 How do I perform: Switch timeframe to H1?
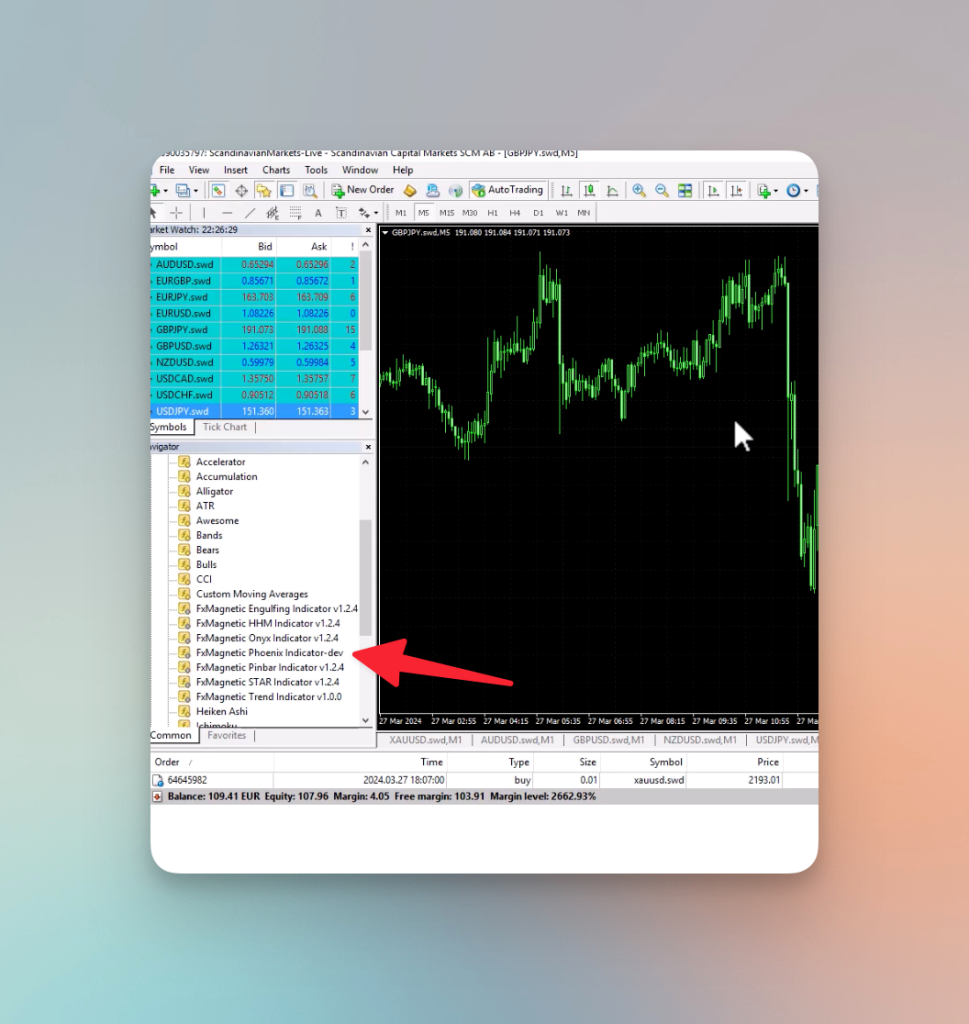[x=492, y=213]
